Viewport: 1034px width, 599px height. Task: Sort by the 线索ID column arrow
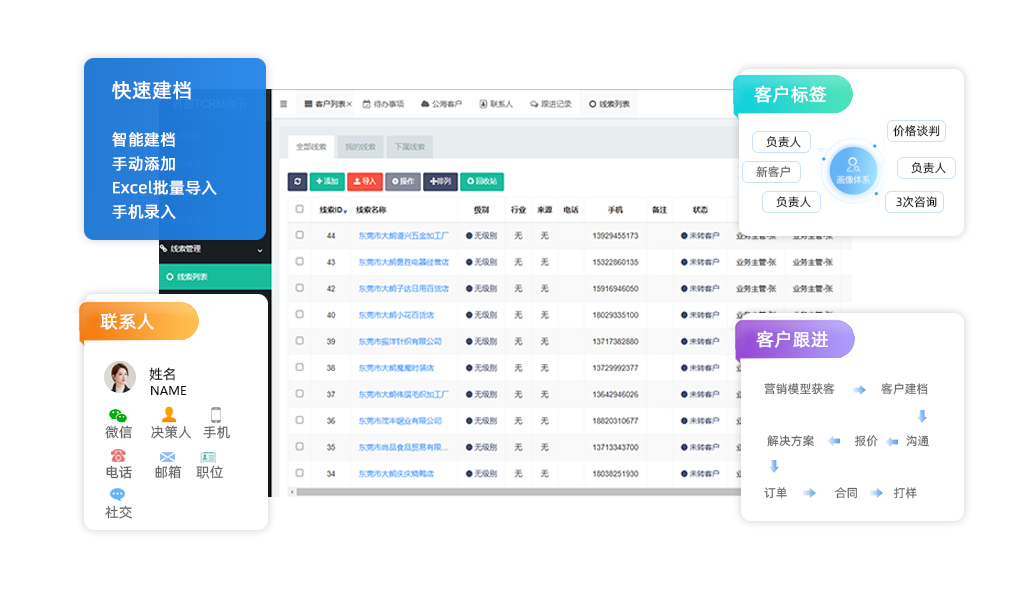click(345, 211)
